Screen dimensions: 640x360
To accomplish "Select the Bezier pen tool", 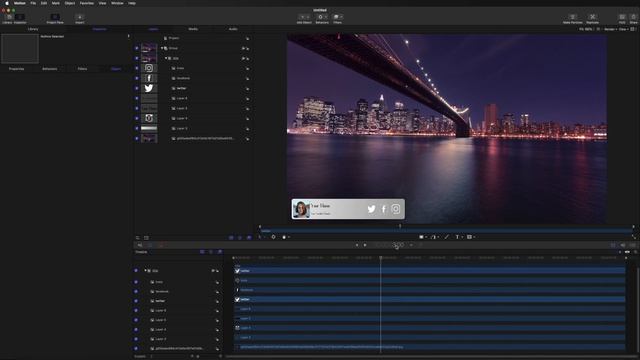I will (433, 237).
